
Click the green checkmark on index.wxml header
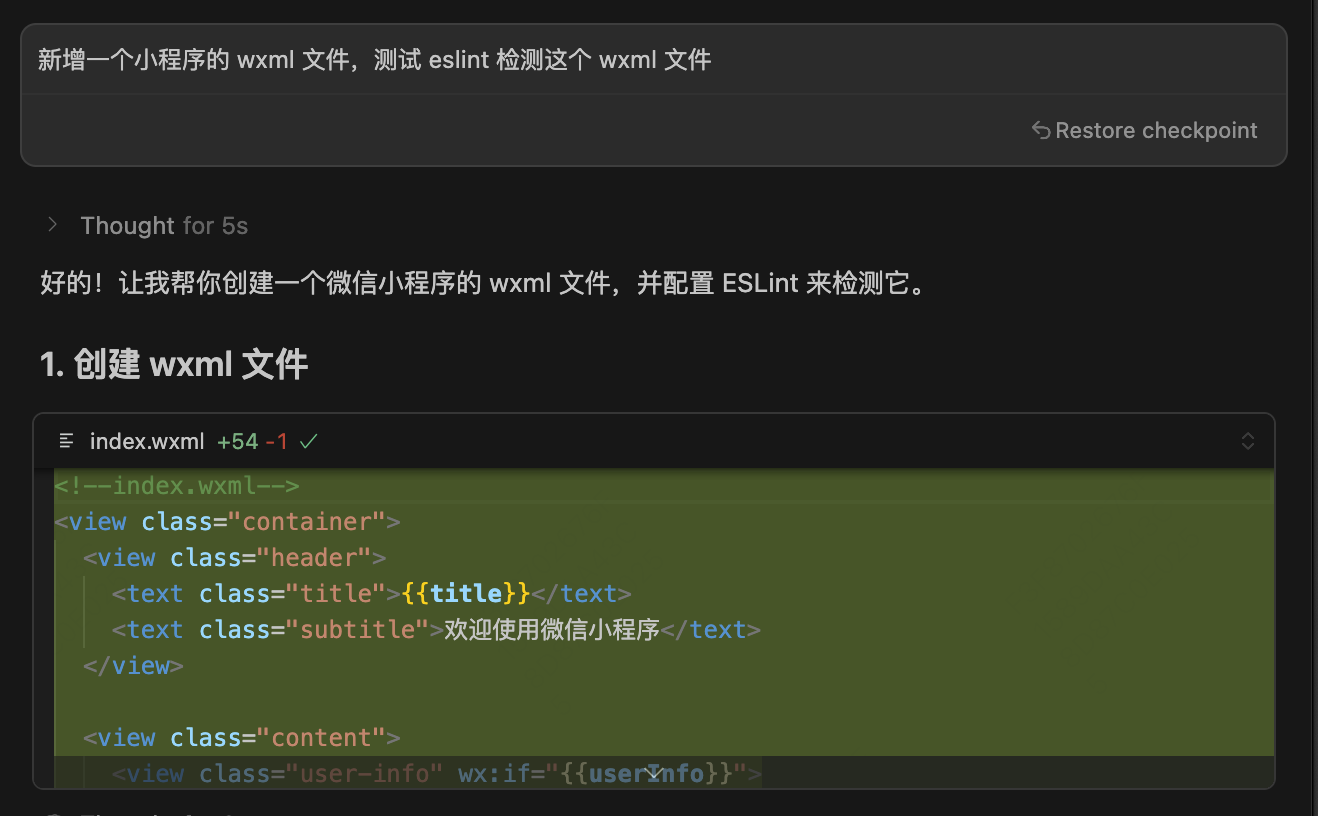coord(306,440)
